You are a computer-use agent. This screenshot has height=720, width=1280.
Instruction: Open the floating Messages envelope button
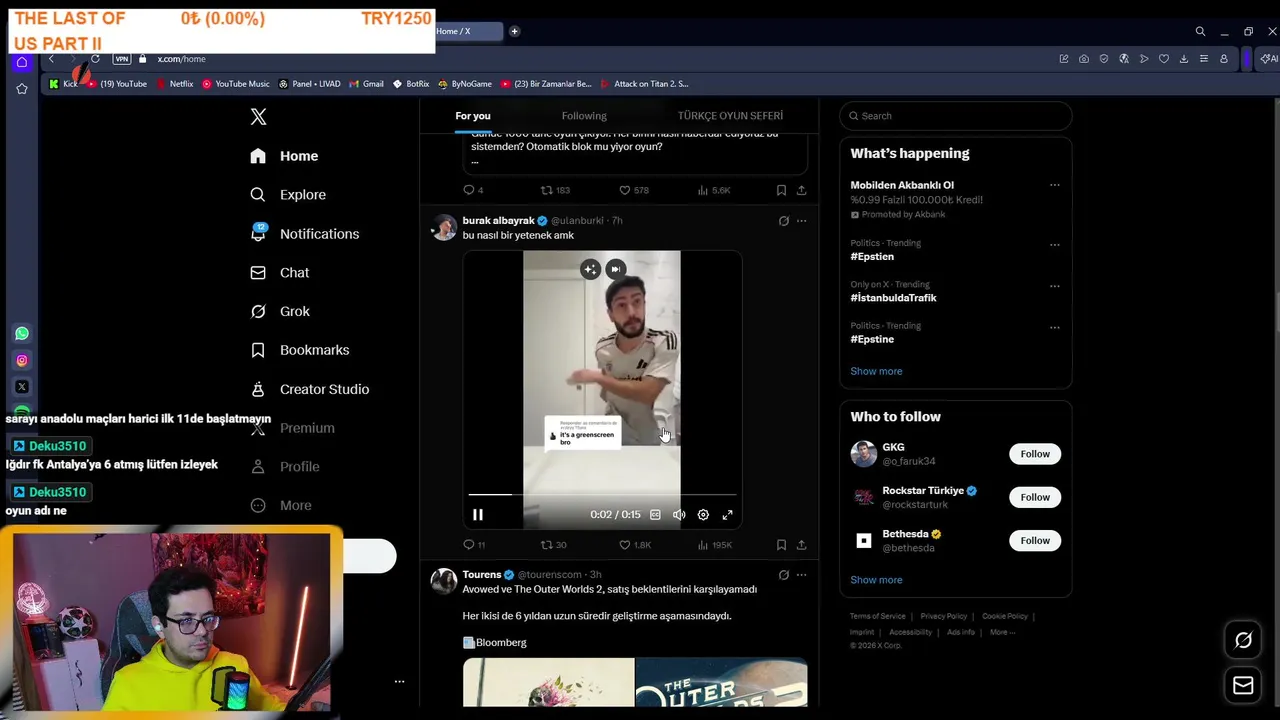(1243, 685)
